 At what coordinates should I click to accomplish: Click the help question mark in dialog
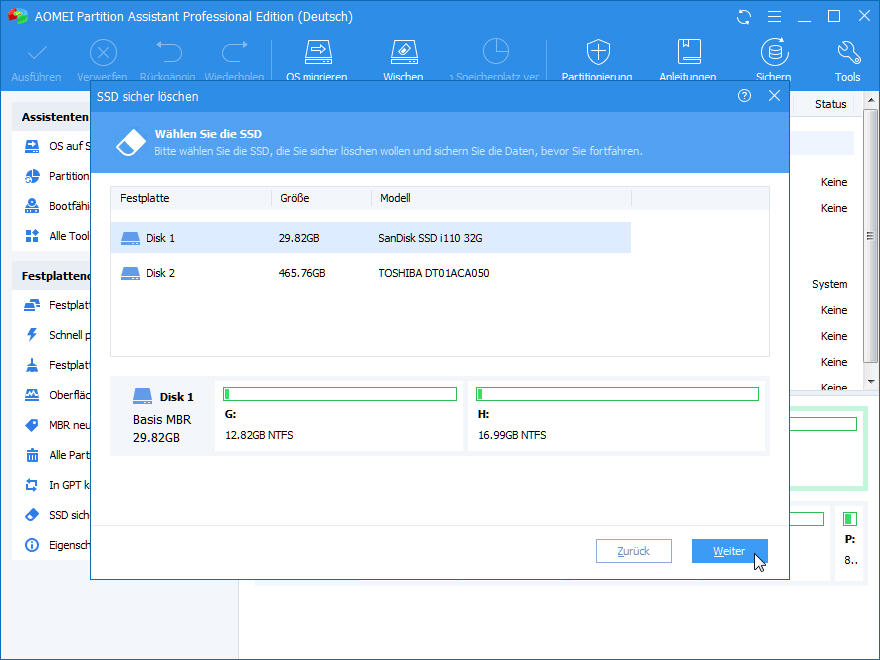click(744, 96)
